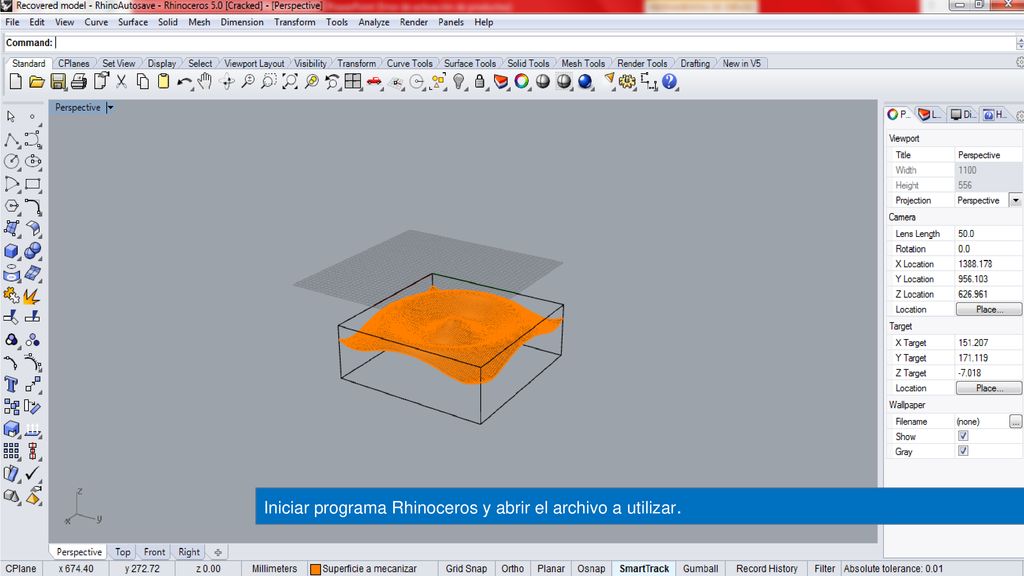Switch to the Front viewport tab
Screen dimensions: 1024x576
point(154,552)
